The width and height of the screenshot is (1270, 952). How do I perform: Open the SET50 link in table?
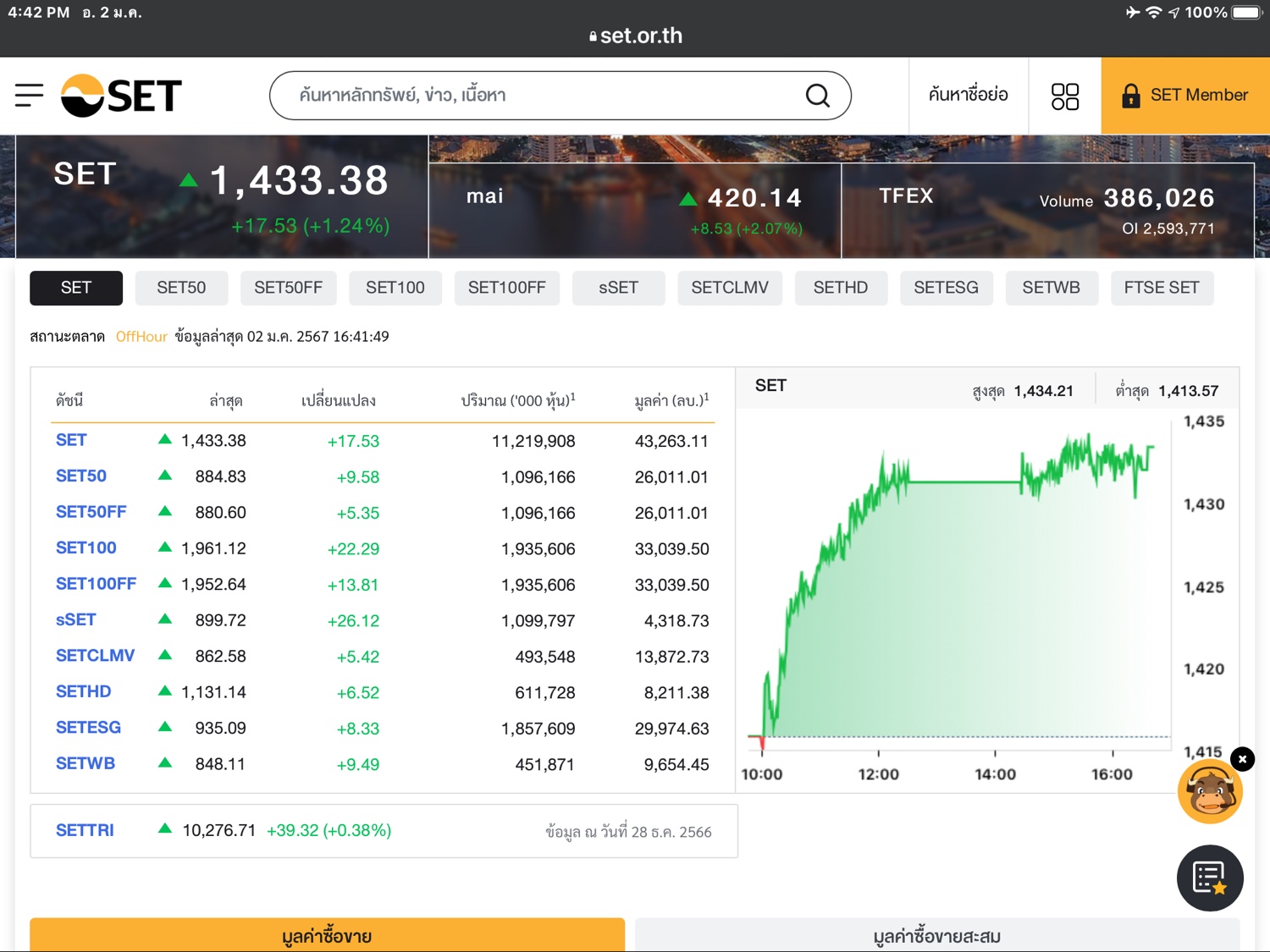(x=81, y=476)
